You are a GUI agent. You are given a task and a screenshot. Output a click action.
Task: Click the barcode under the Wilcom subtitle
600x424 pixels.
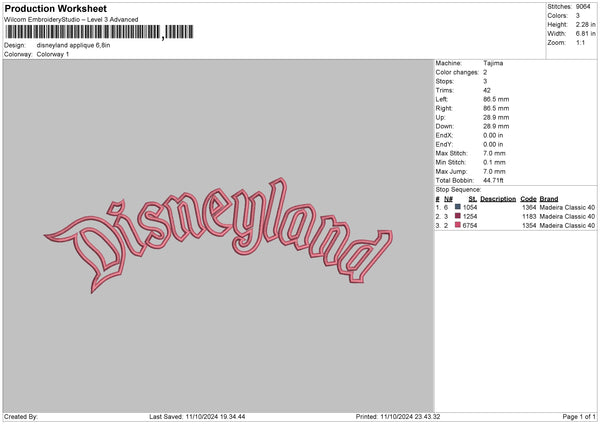(x=99, y=32)
